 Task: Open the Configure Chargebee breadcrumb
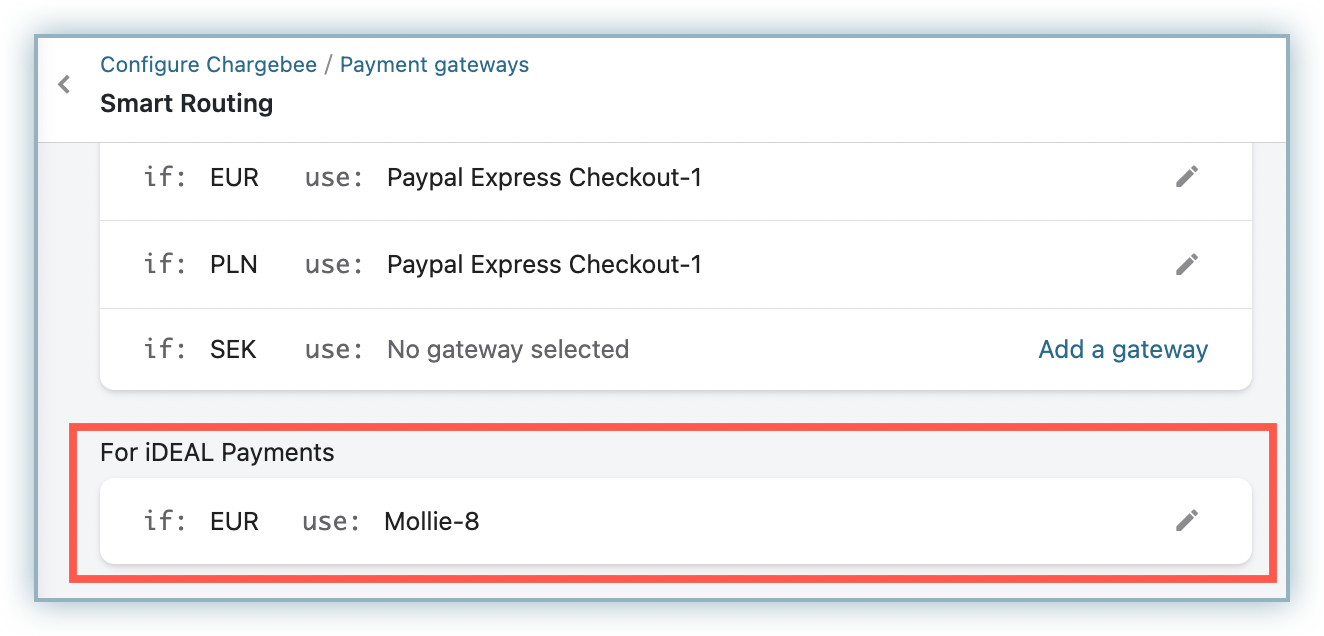(208, 65)
